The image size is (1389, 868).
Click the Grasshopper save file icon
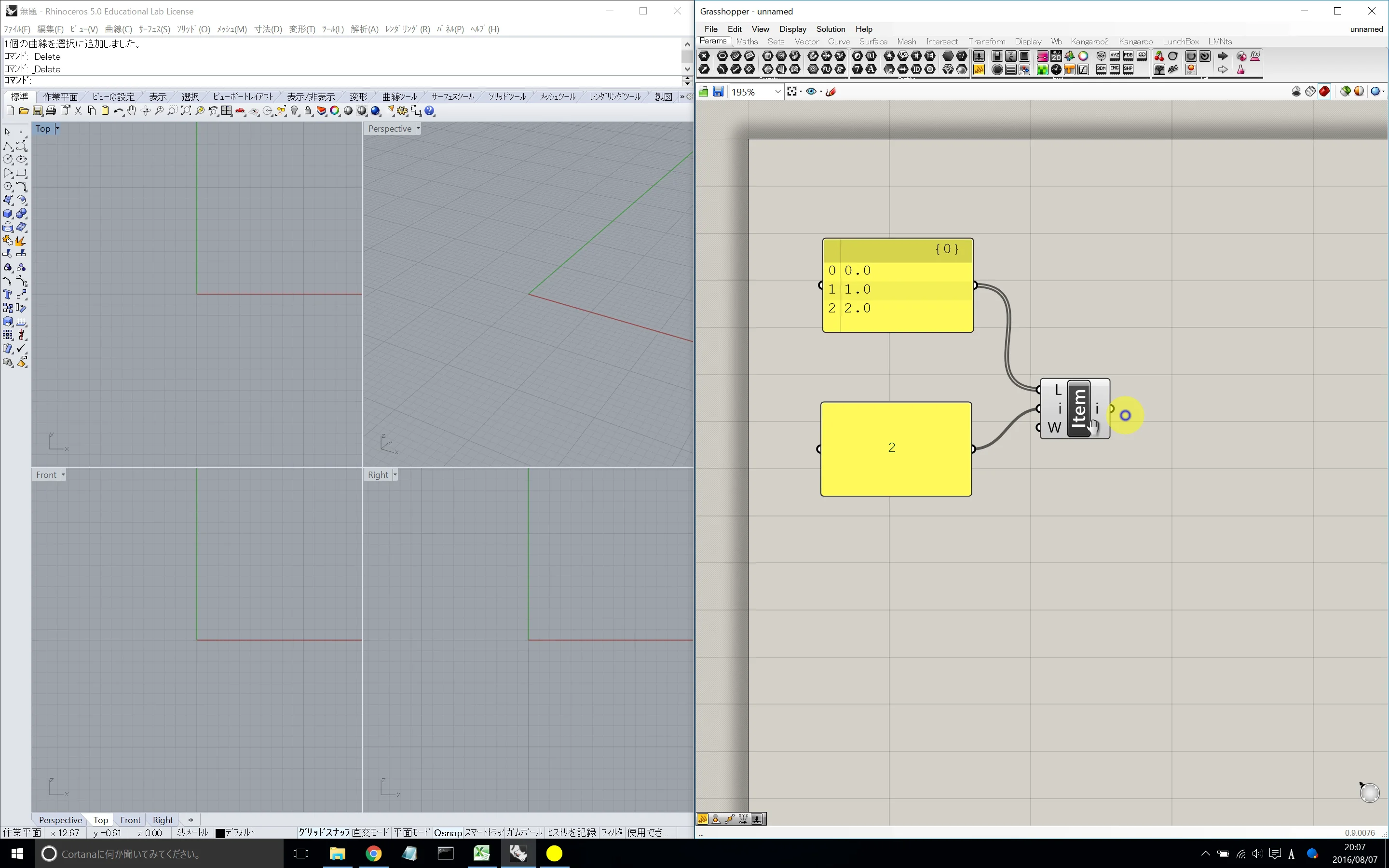718,92
